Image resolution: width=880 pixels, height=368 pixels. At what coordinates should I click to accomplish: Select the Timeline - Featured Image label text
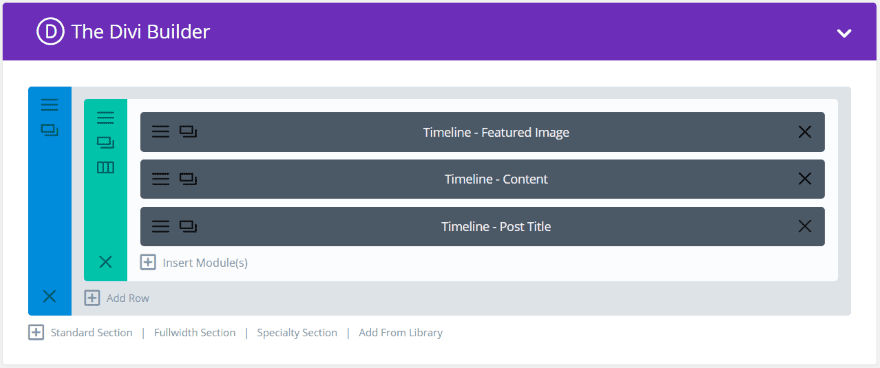point(496,132)
